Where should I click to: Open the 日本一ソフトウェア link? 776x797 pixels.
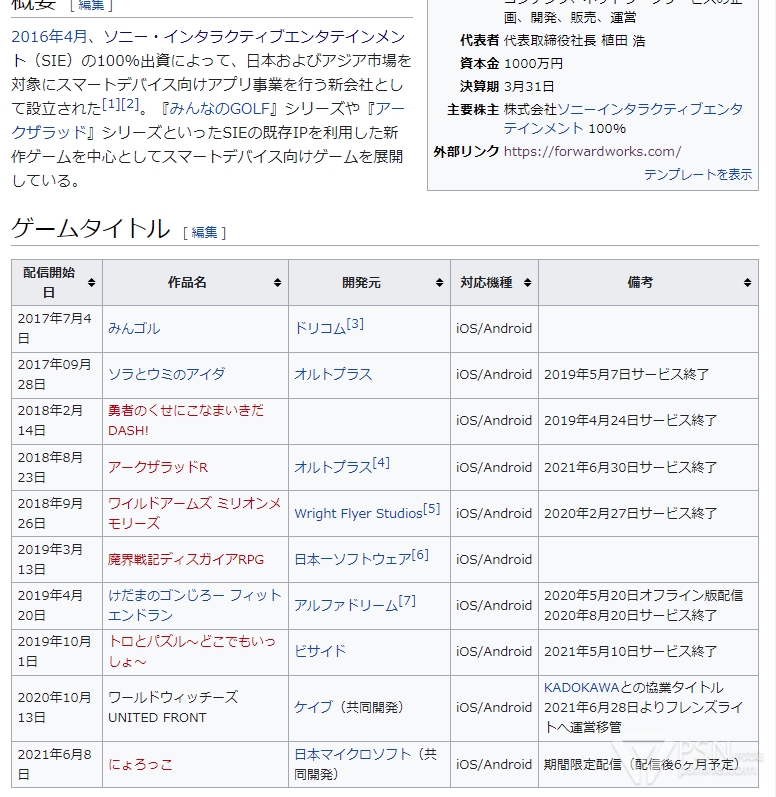[353, 560]
